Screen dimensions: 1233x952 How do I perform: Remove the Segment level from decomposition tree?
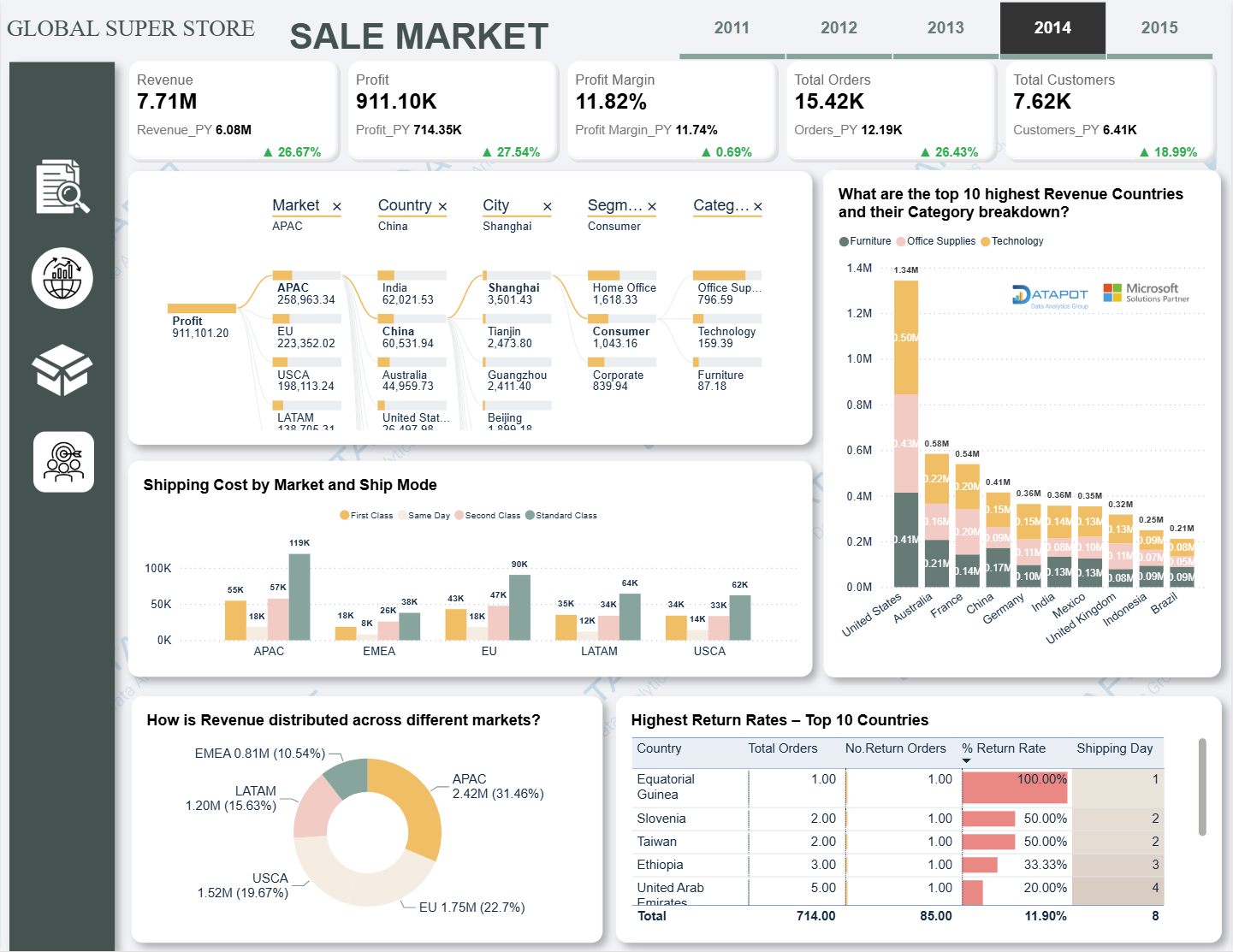click(652, 207)
